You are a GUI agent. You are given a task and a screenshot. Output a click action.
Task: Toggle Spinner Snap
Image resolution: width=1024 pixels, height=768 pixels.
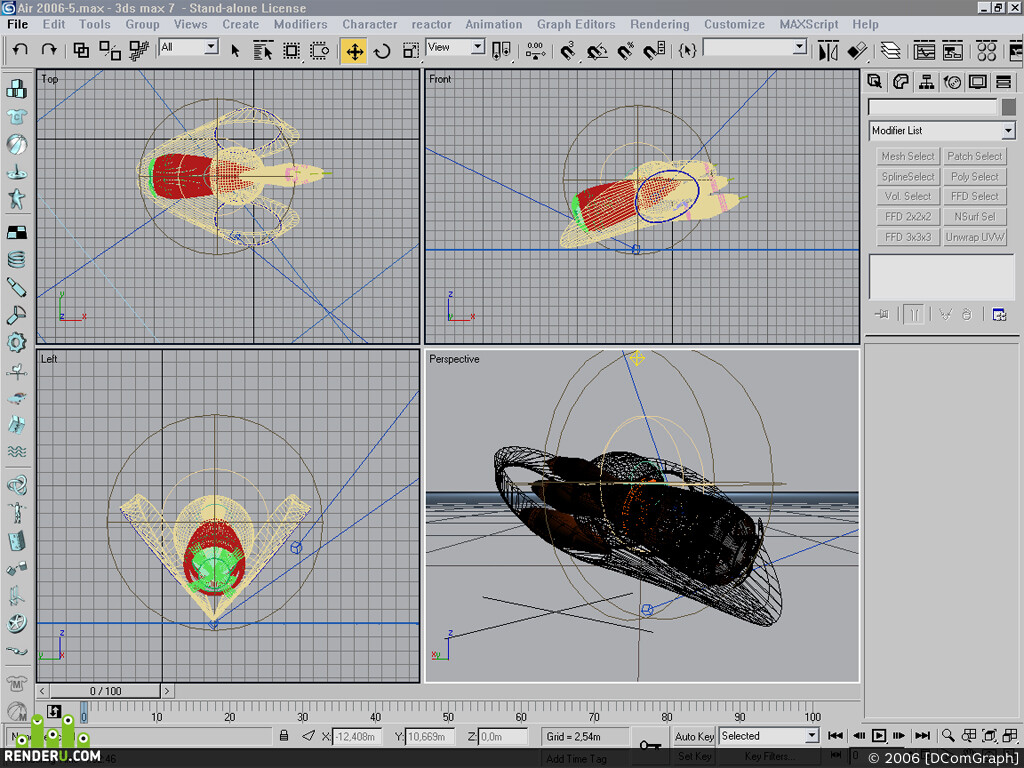[x=654, y=50]
